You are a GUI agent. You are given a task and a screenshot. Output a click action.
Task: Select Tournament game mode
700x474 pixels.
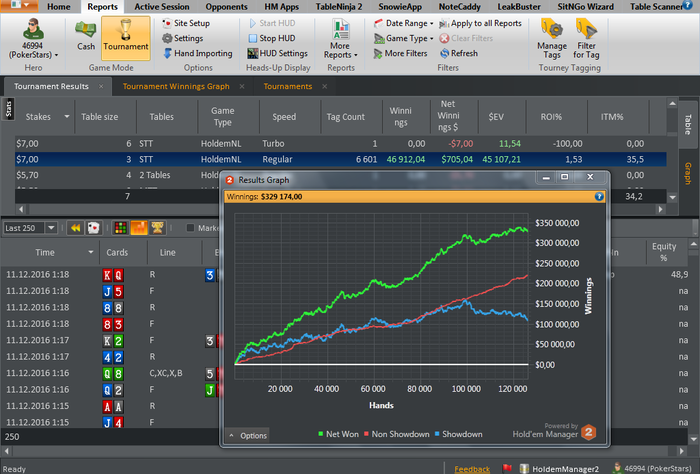coord(126,38)
